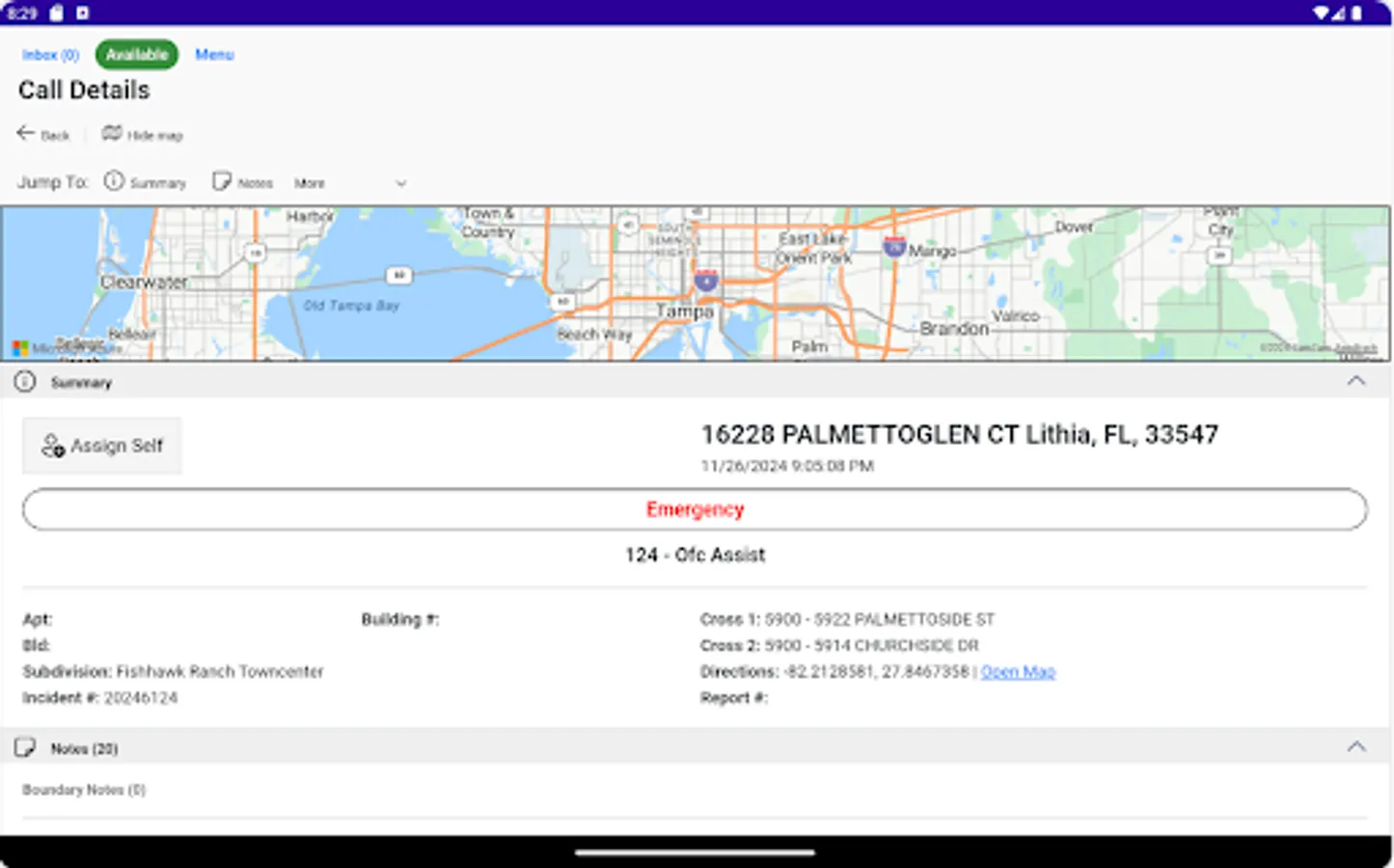Viewport: 1394px width, 868px height.
Task: Switch to Inbox (0)
Action: click(50, 54)
